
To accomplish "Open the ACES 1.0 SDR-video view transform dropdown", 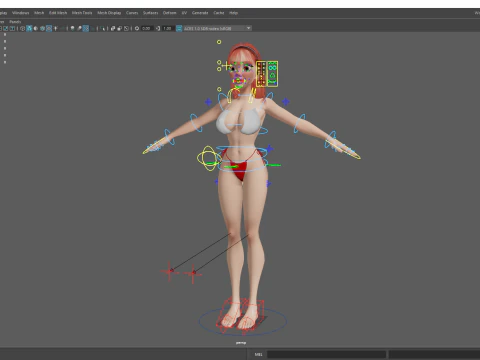I will [217, 28].
